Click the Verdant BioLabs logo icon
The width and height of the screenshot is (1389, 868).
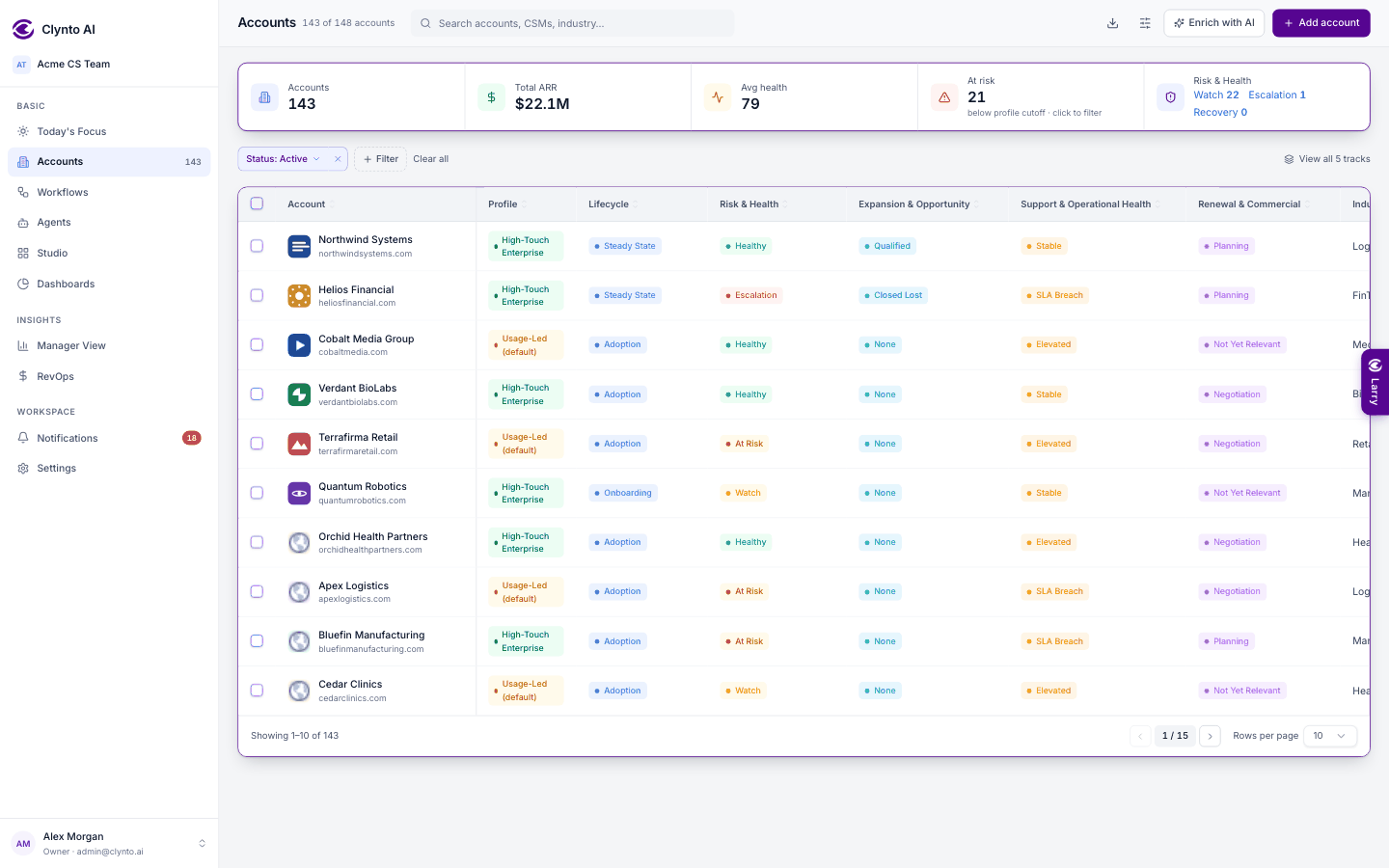299,394
